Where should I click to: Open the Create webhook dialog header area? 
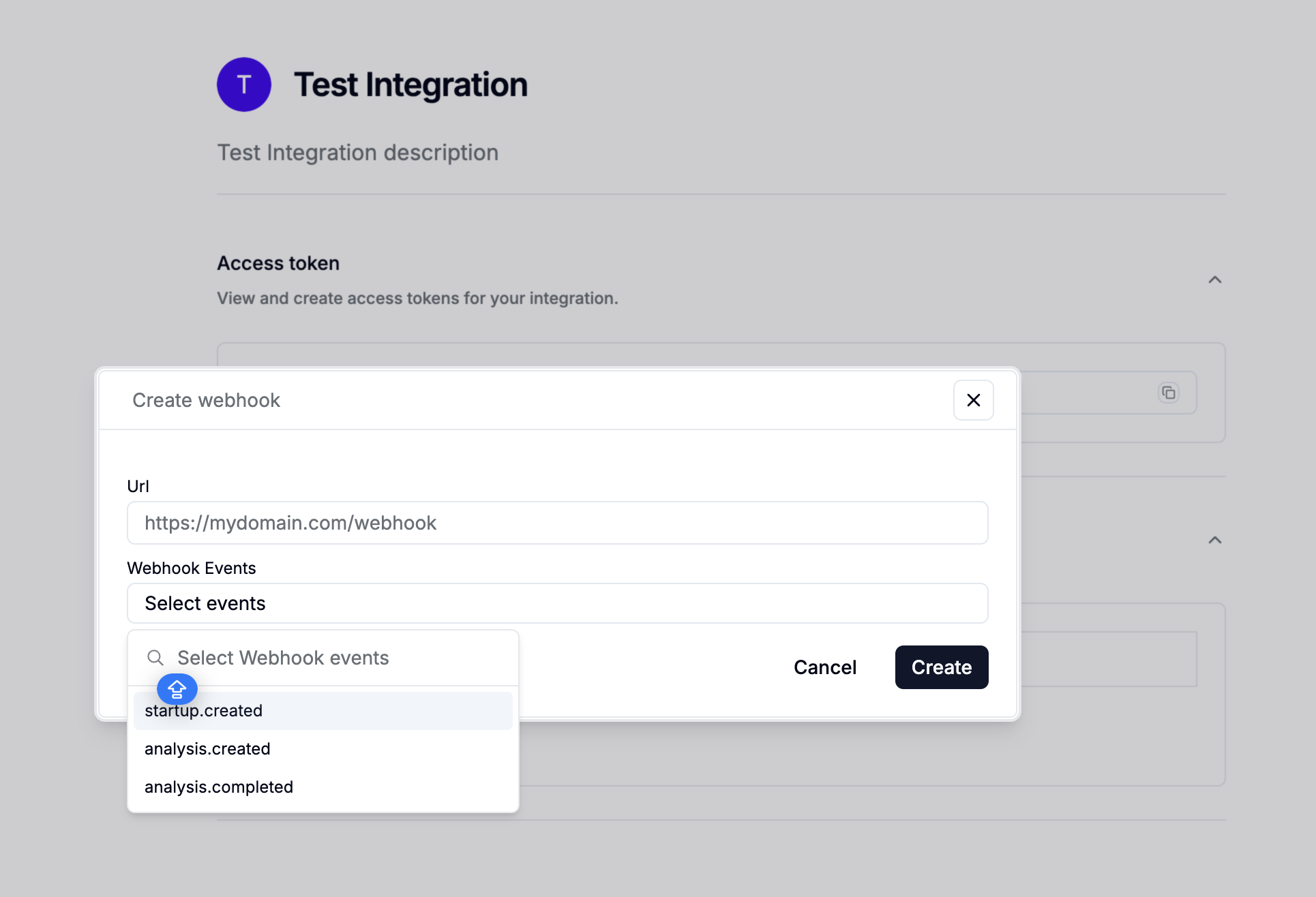click(x=206, y=400)
